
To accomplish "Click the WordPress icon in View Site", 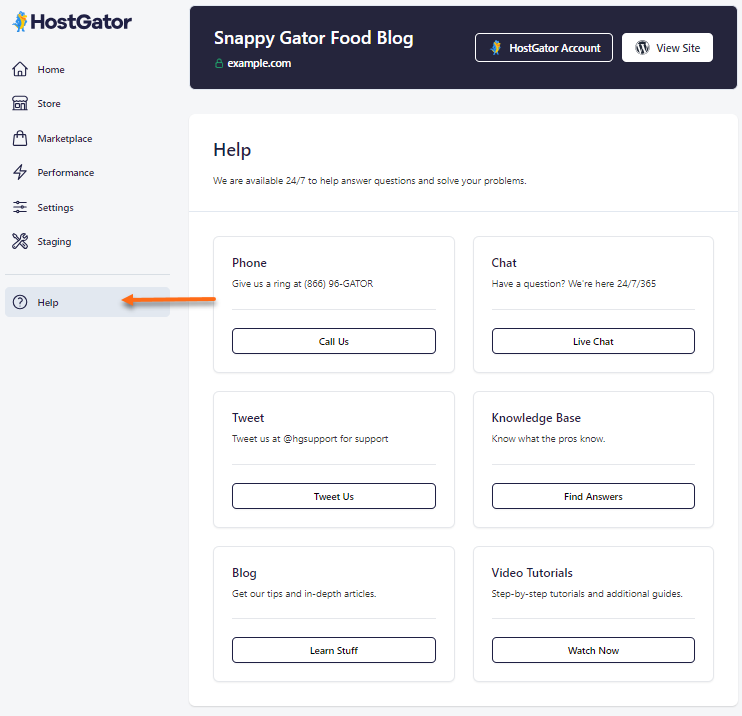I will coord(642,48).
